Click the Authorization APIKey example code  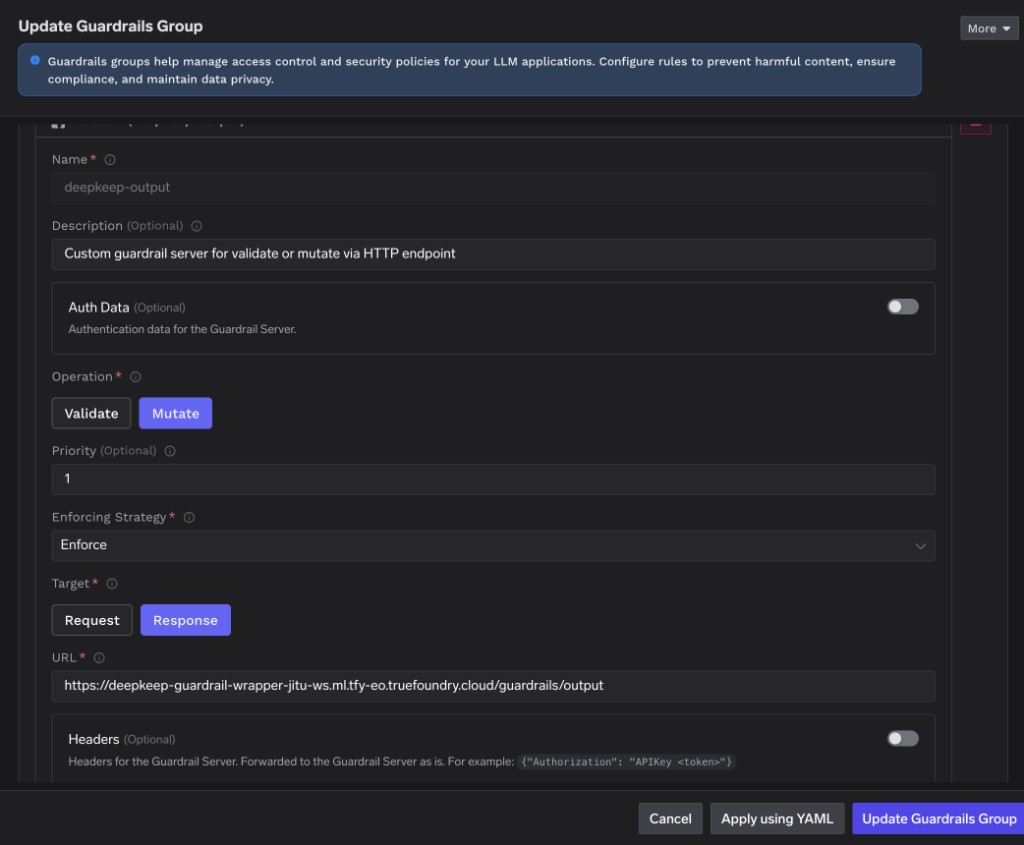pos(626,762)
